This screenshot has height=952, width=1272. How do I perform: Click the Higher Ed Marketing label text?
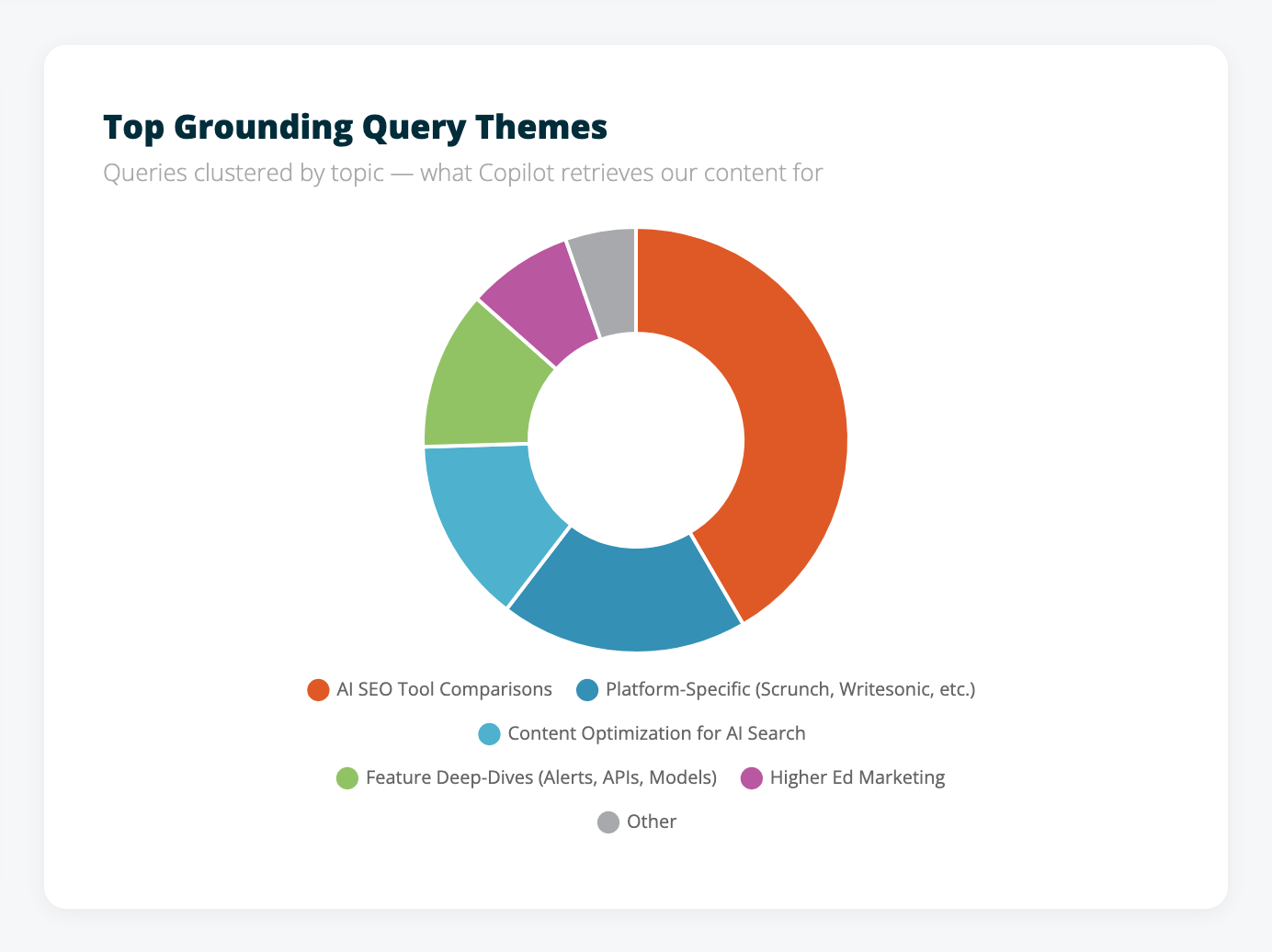(857, 777)
